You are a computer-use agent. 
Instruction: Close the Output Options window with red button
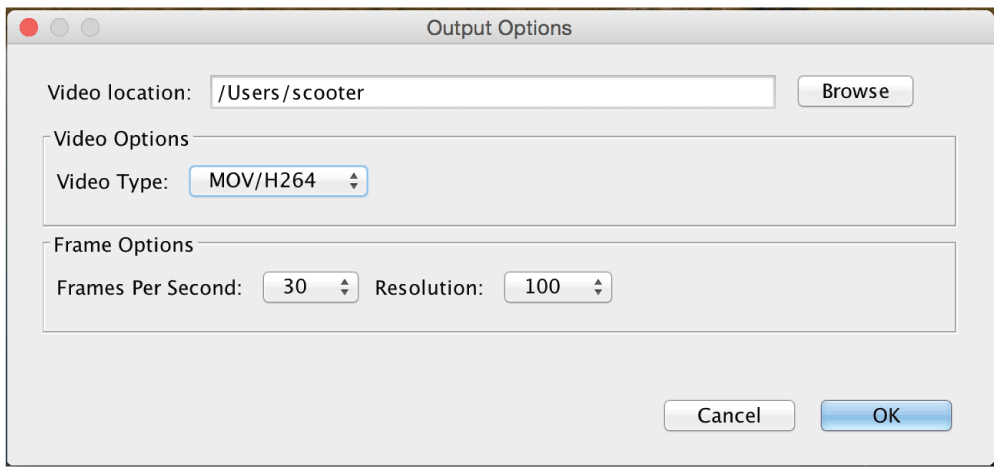29,27
